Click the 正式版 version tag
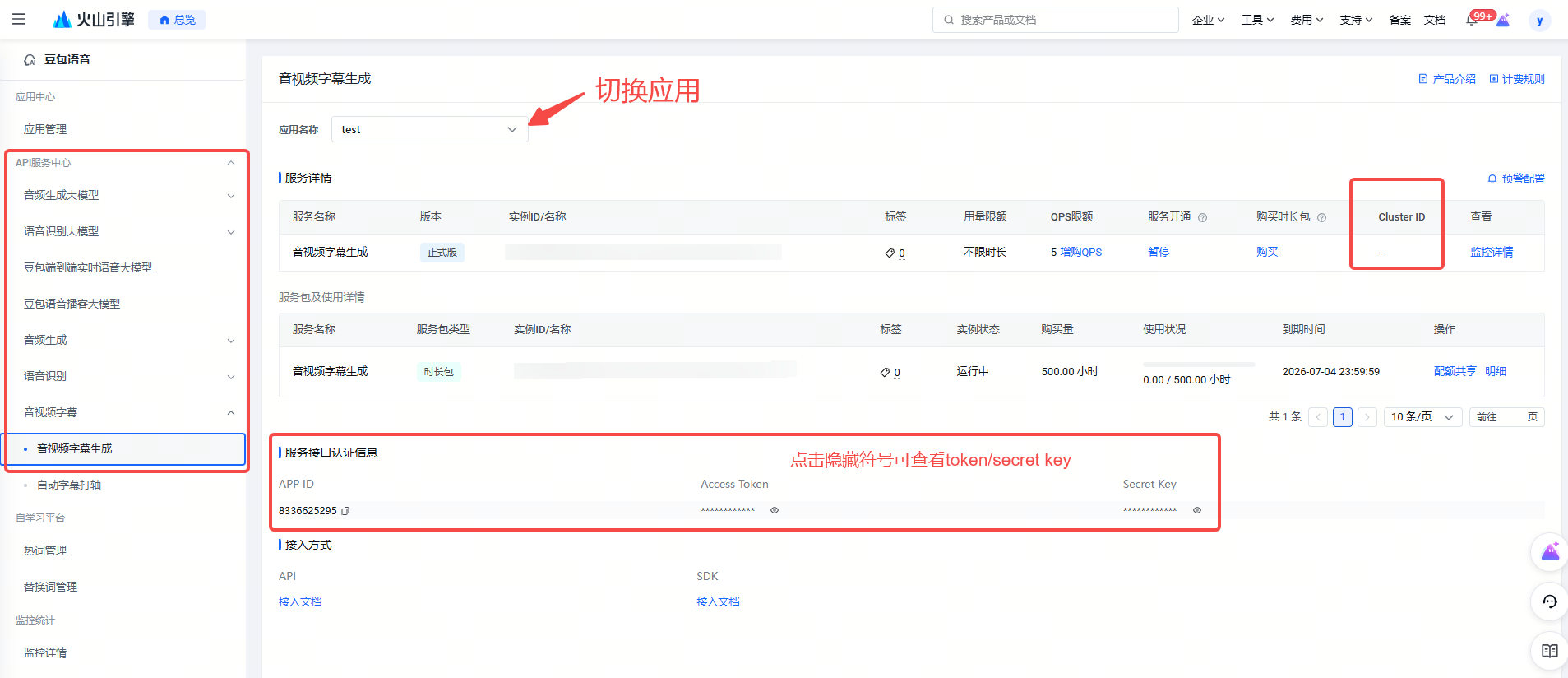The image size is (1568, 678). [442, 253]
